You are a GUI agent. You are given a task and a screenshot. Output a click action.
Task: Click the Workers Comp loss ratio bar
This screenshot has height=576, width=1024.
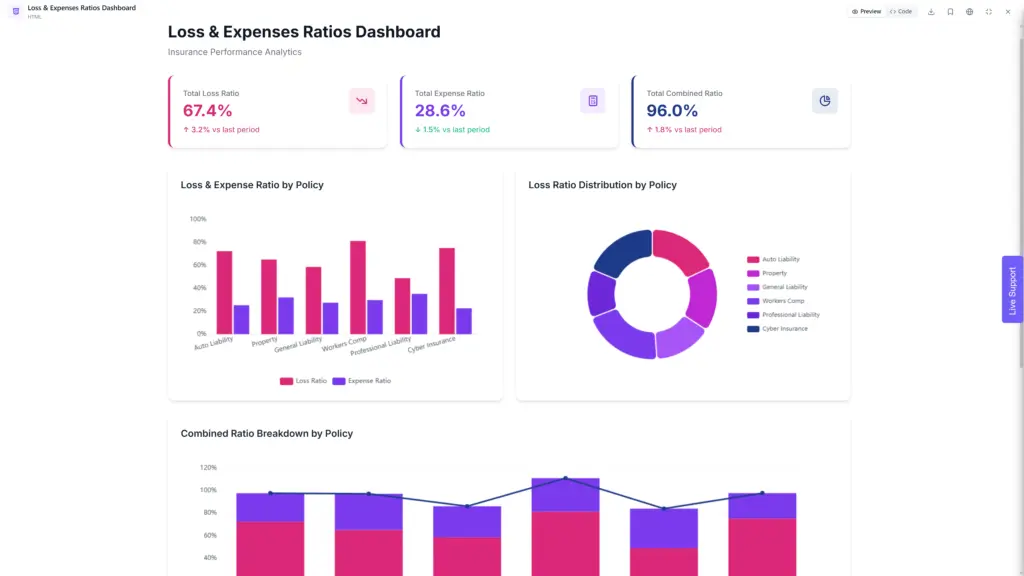click(x=358, y=287)
